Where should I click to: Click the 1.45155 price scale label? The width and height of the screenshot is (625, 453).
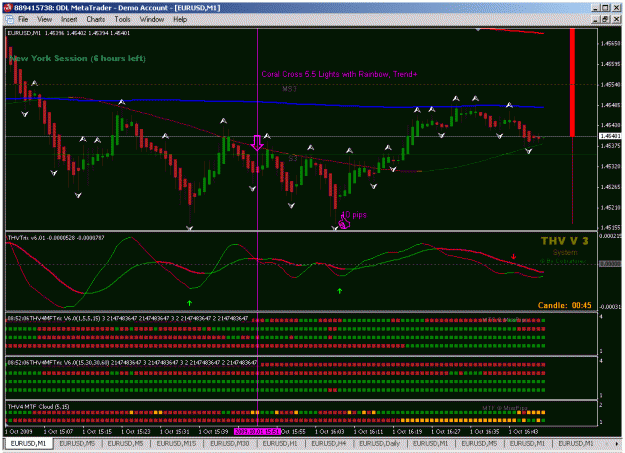tap(611, 228)
